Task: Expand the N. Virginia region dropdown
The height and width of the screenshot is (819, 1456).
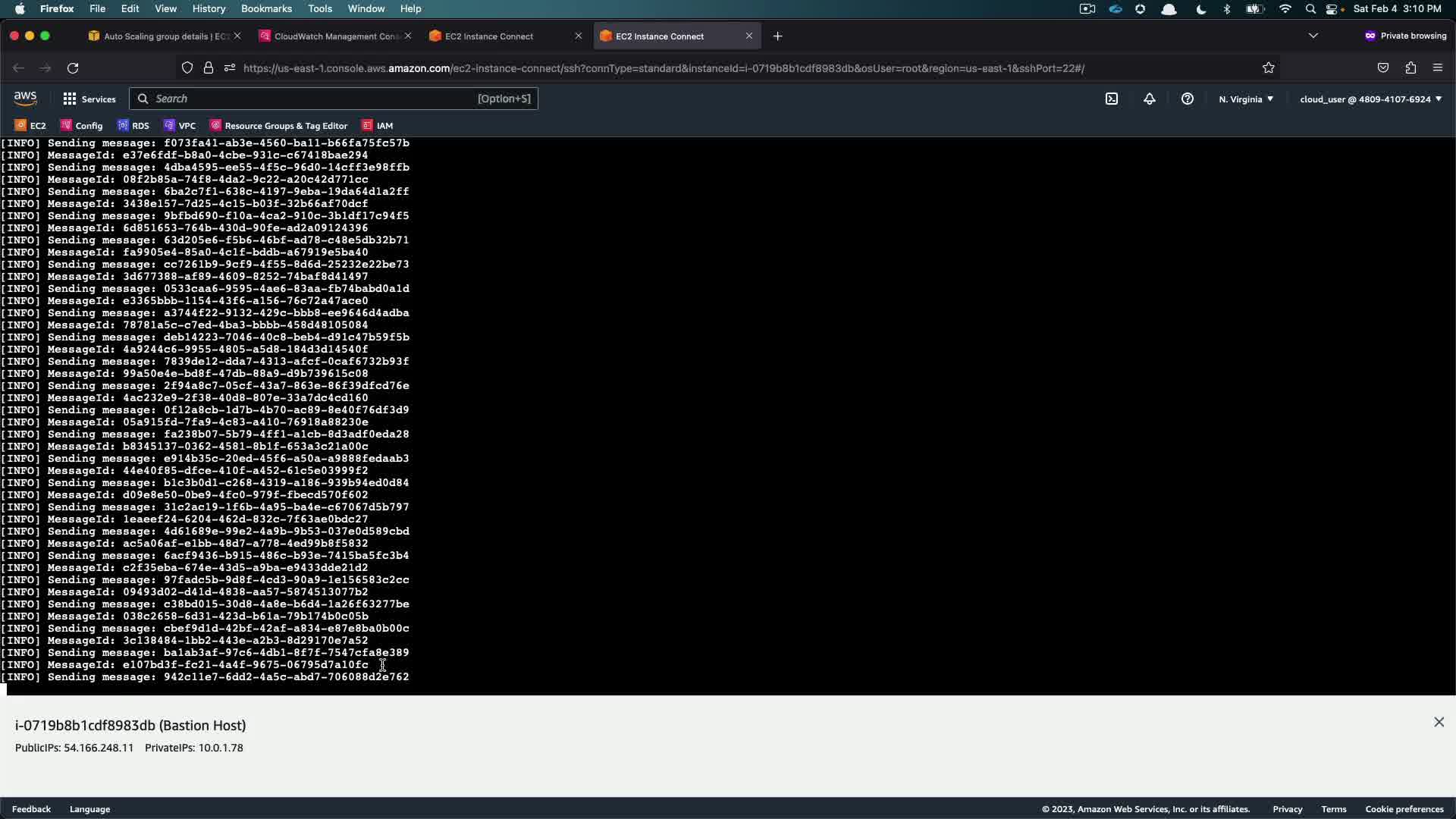Action: click(1246, 99)
